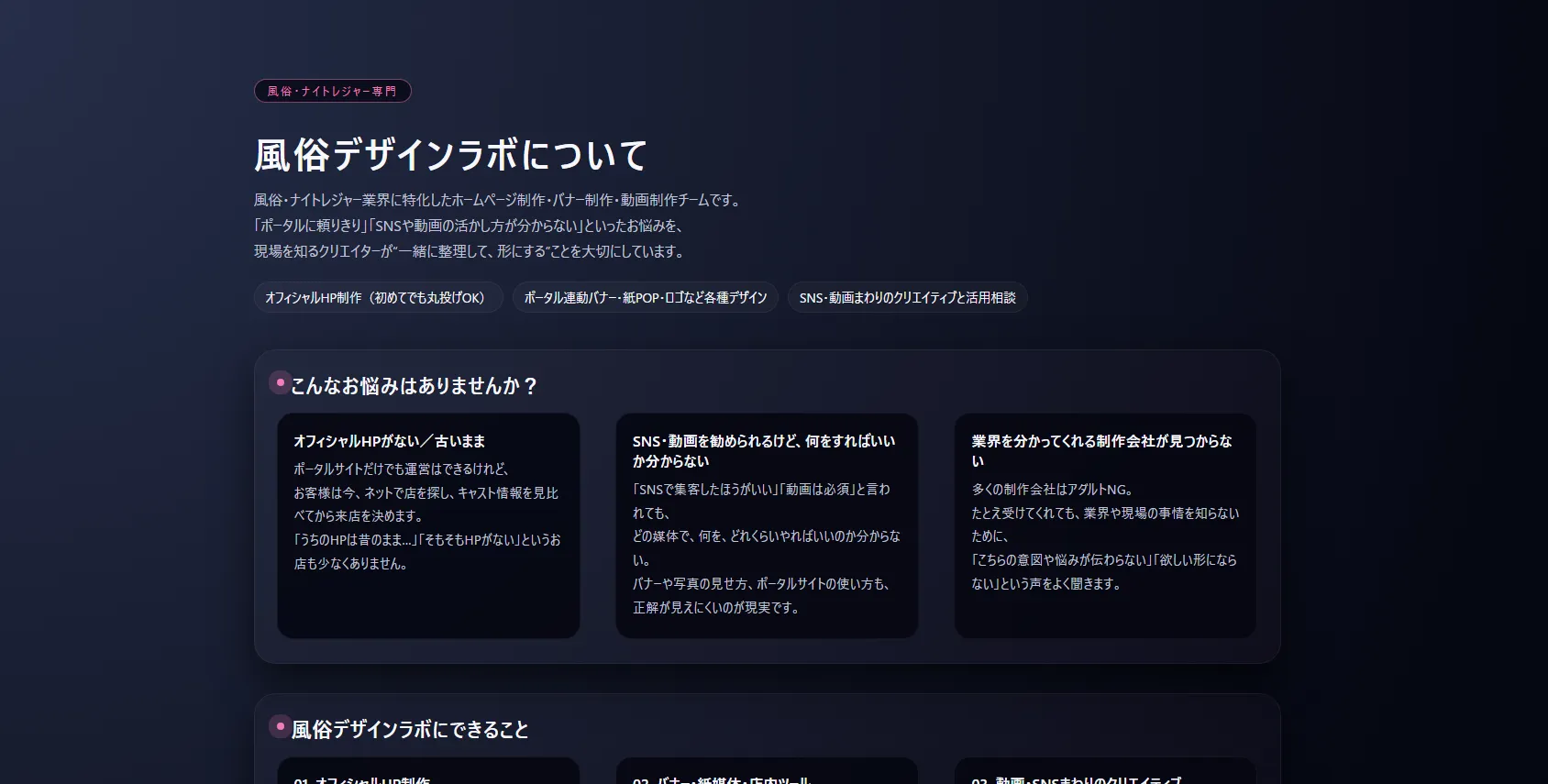The width and height of the screenshot is (1548, 784).
Task: Select the ポータル連動バナー・紙POP・ロゴなど各種デザイン chip
Action: tap(646, 297)
